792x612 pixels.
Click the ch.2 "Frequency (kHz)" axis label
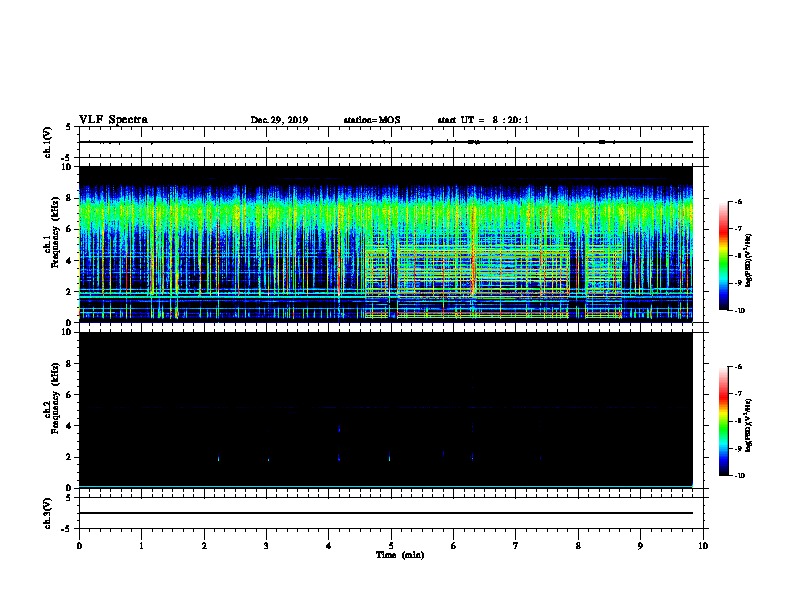pyautogui.click(x=55, y=398)
